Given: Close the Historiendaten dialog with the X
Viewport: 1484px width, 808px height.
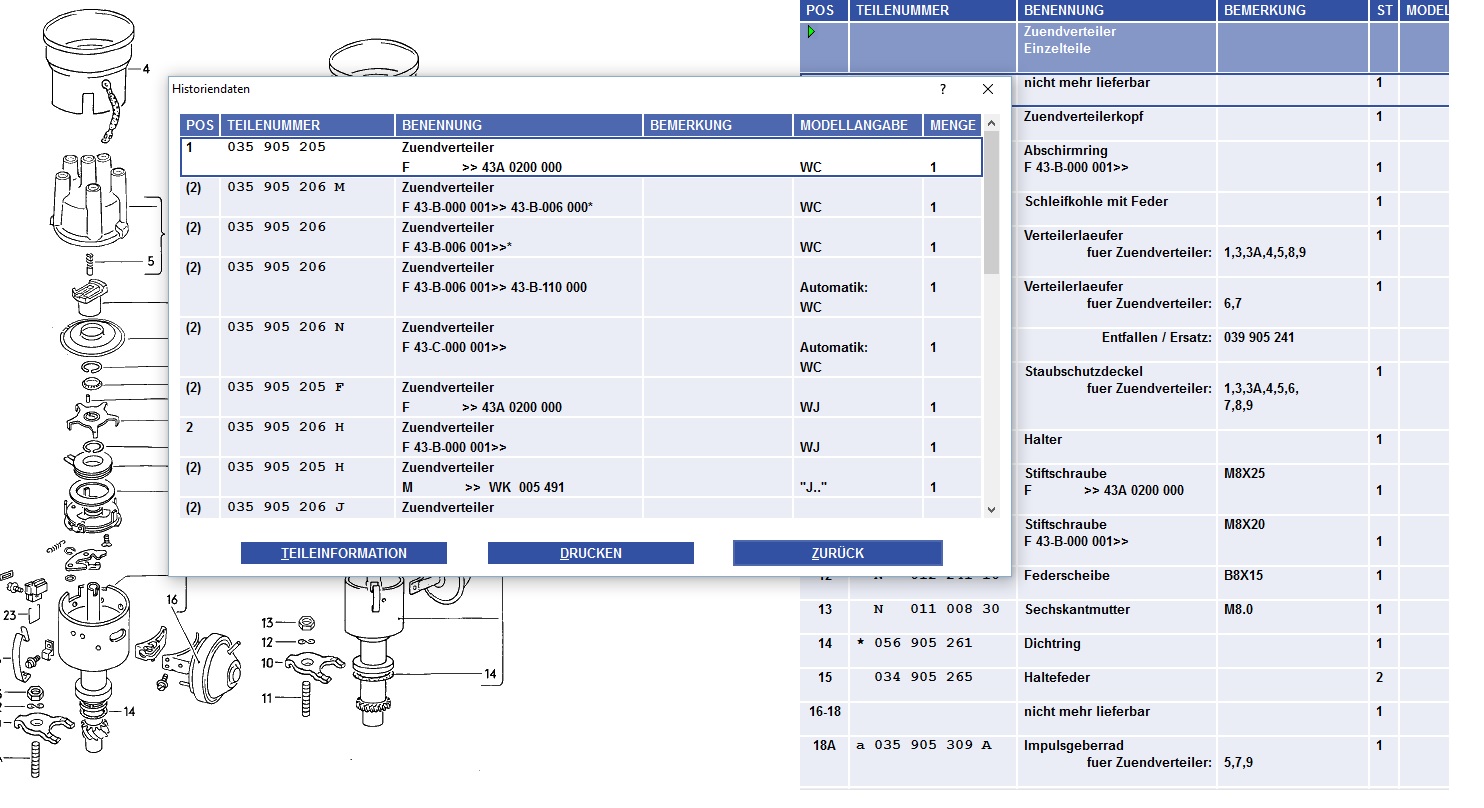Looking at the screenshot, I should point(988,89).
